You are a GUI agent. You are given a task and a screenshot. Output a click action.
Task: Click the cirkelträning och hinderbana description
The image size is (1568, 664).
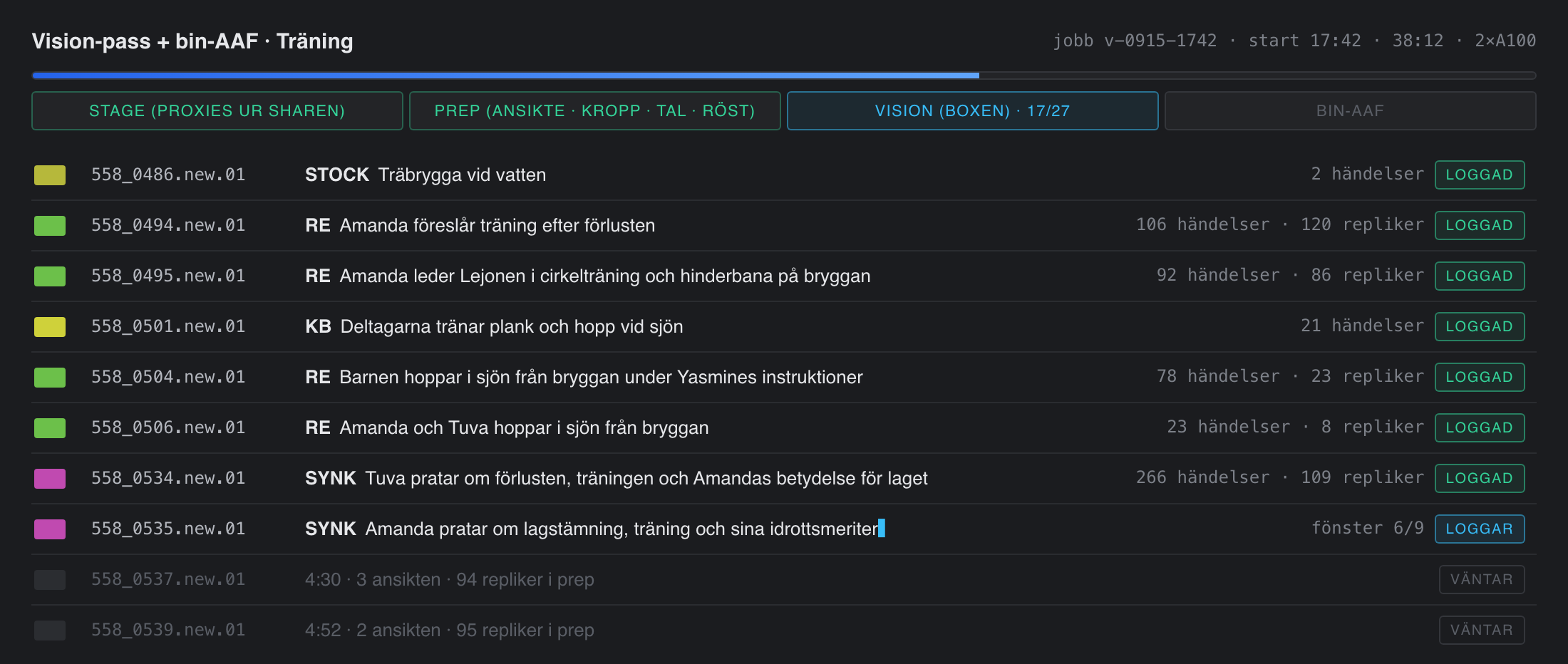[605, 276]
